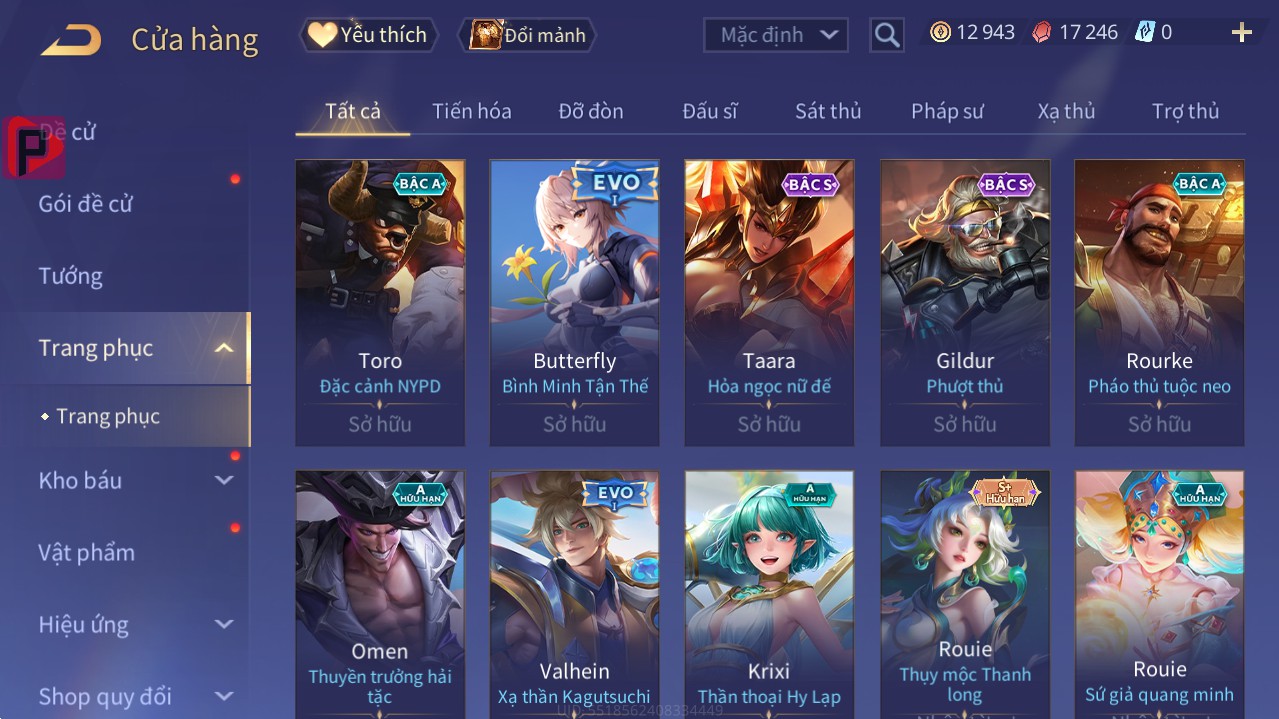Open Tướng in the sidebar

coord(71,276)
